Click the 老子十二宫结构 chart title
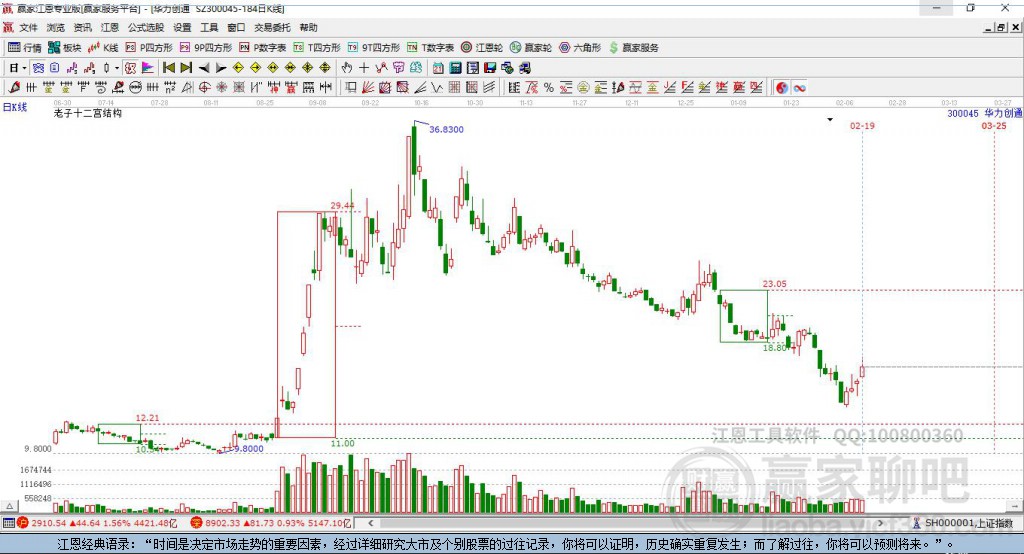1024x554 pixels. pos(88,113)
